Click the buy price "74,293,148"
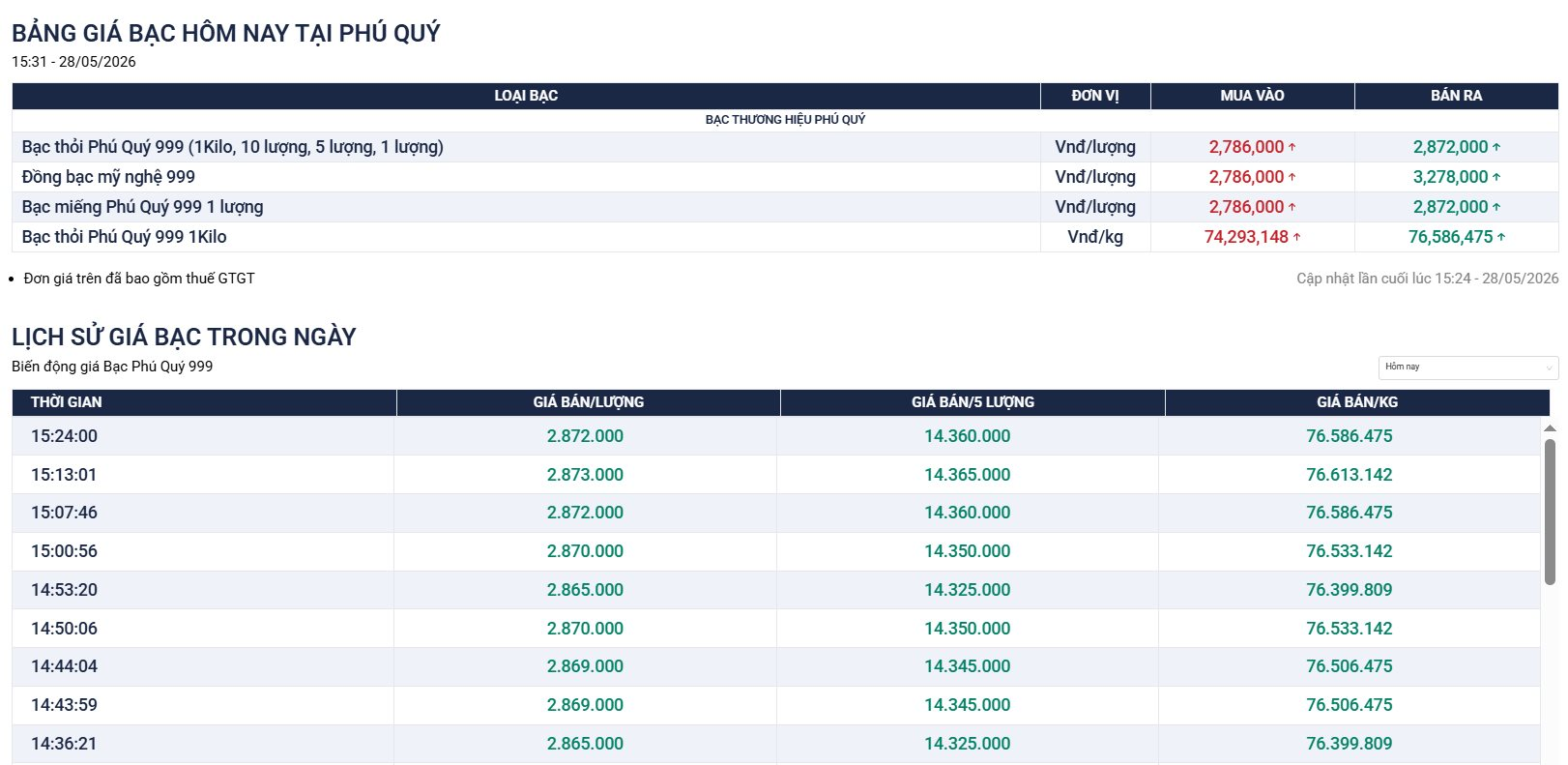 1246,237
